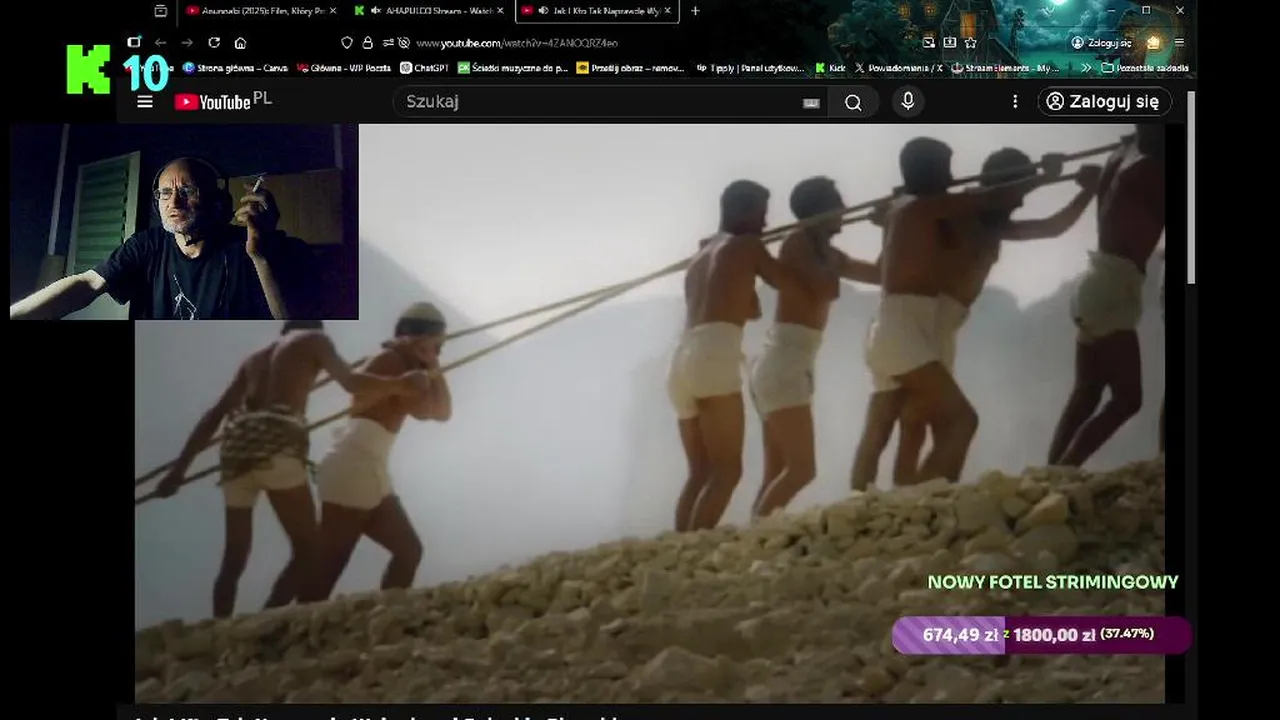Image resolution: width=1280 pixels, height=720 pixels.
Task: Click YouTube Zaloguj się button
Action: (x=1104, y=101)
